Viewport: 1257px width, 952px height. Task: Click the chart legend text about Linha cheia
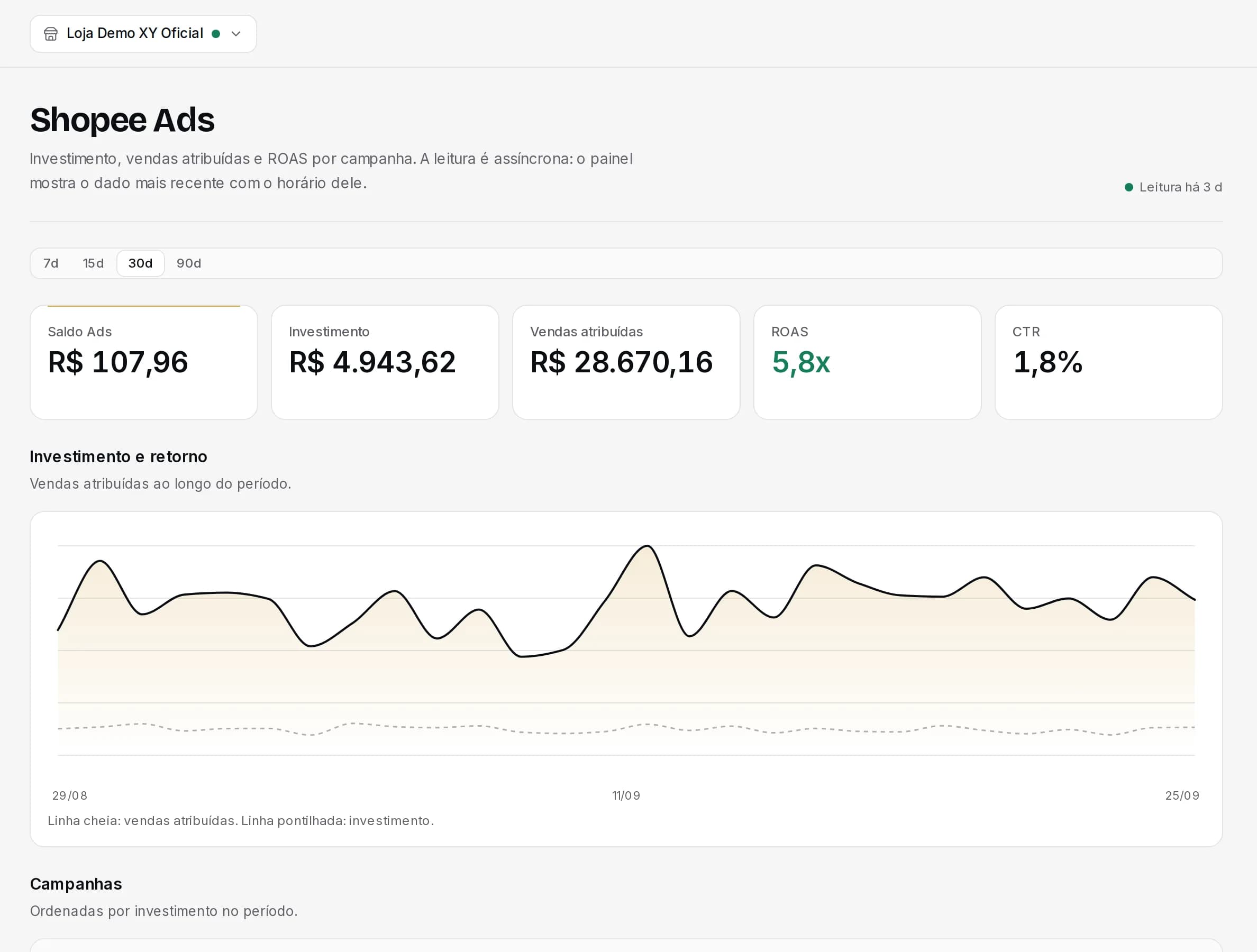point(241,821)
